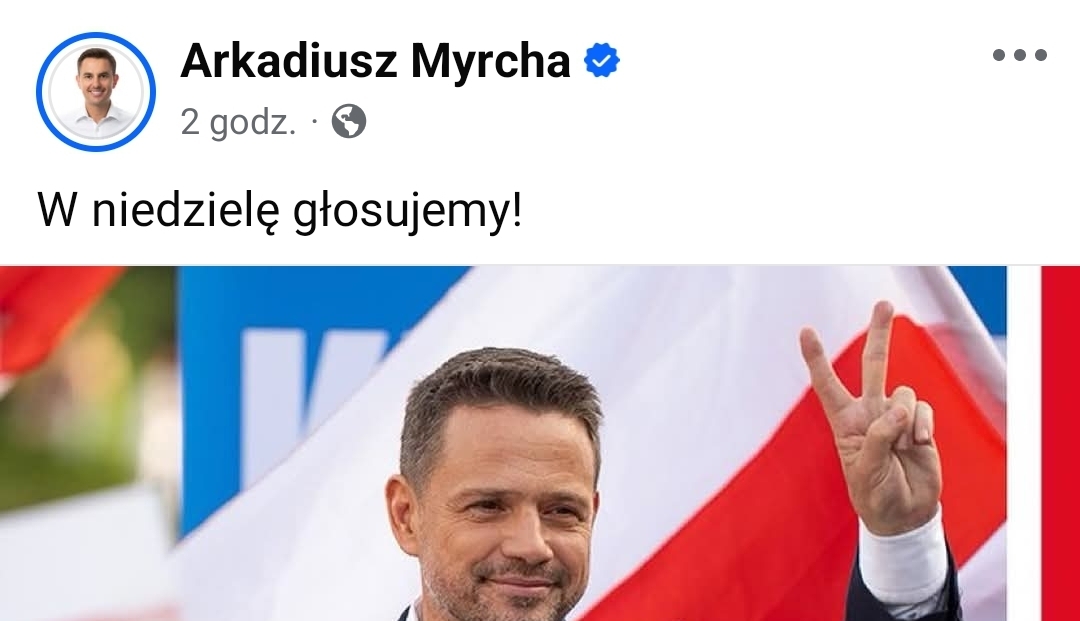This screenshot has width=1080, height=621.
Task: Click the blue verified badge
Action: pyautogui.click(x=601, y=61)
